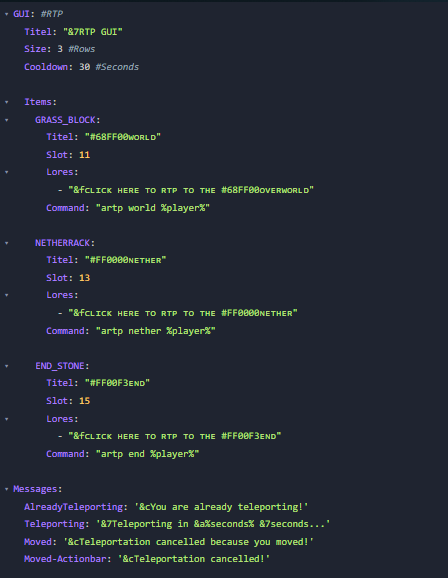Fold the END_STONE block arrow
The height and width of the screenshot is (578, 448).
click(7, 366)
